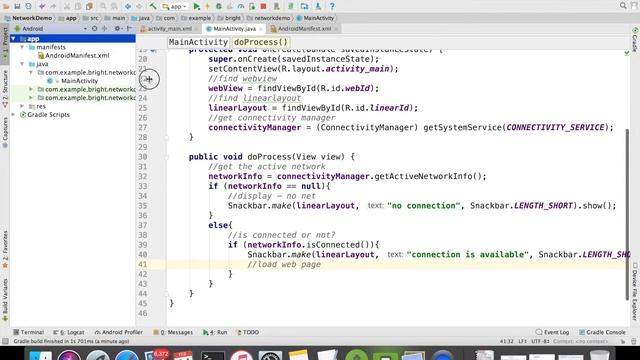Open the Event Log
640x360 pixels.
click(x=552, y=332)
